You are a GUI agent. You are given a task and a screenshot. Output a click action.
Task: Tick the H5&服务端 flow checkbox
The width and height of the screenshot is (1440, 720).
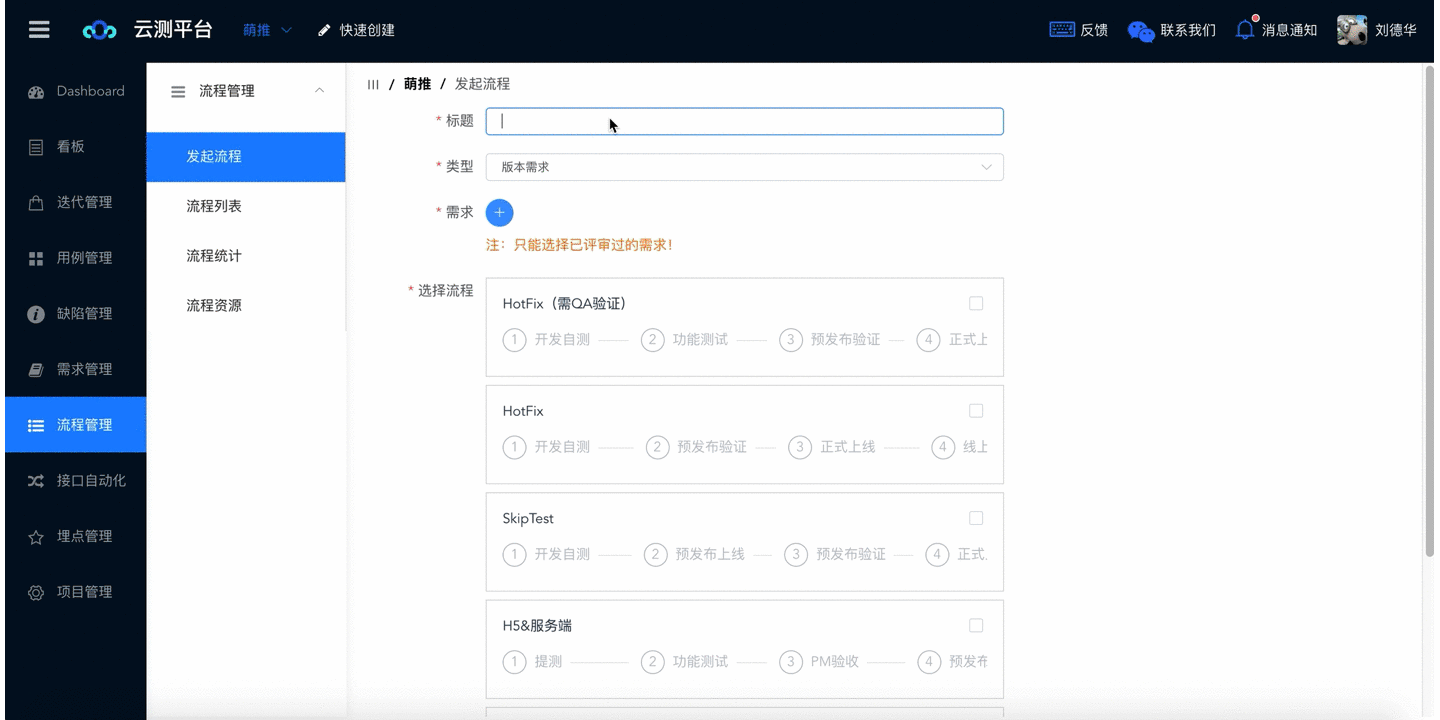(x=976, y=625)
